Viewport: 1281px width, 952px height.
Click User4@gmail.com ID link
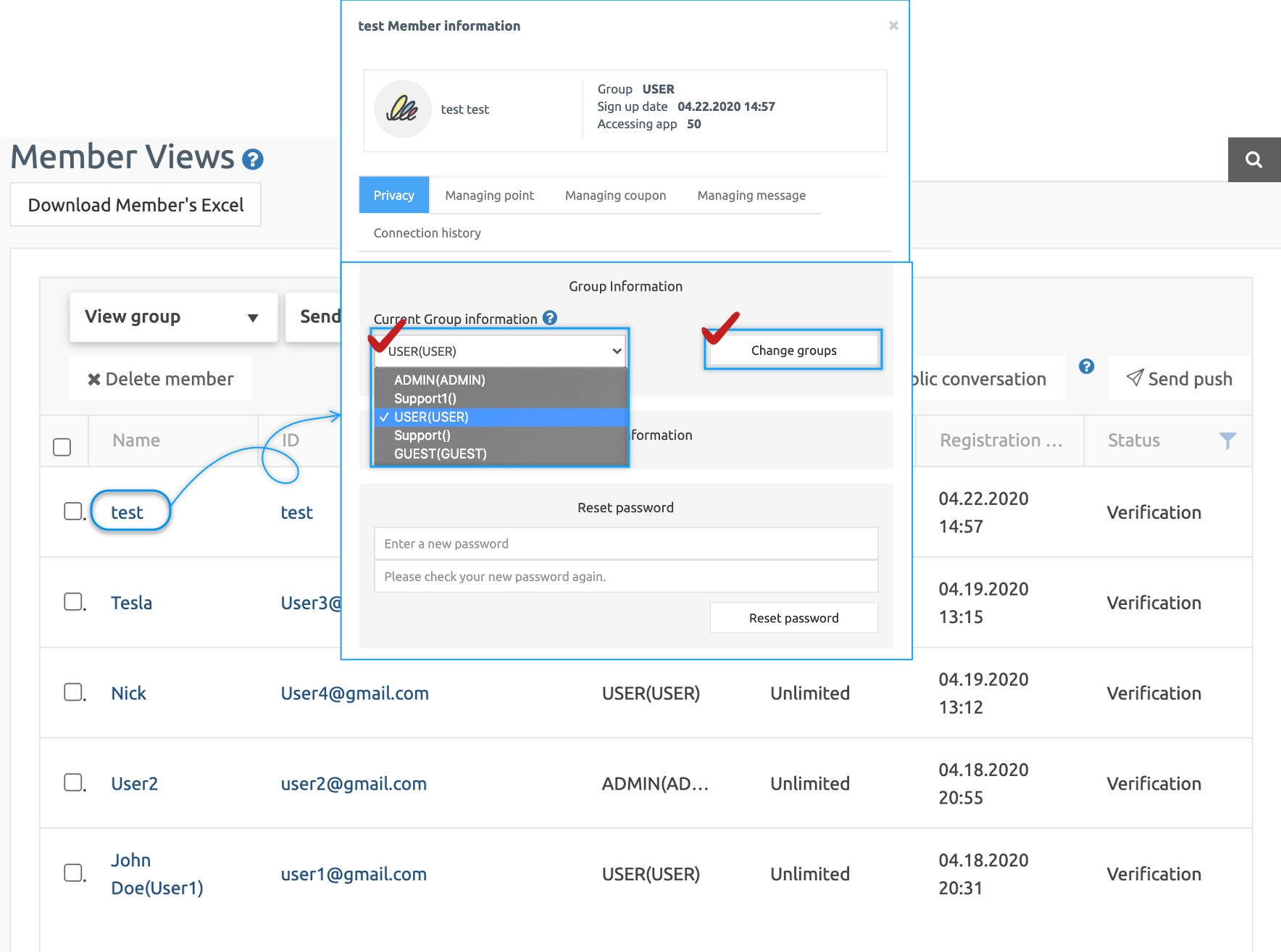[355, 693]
